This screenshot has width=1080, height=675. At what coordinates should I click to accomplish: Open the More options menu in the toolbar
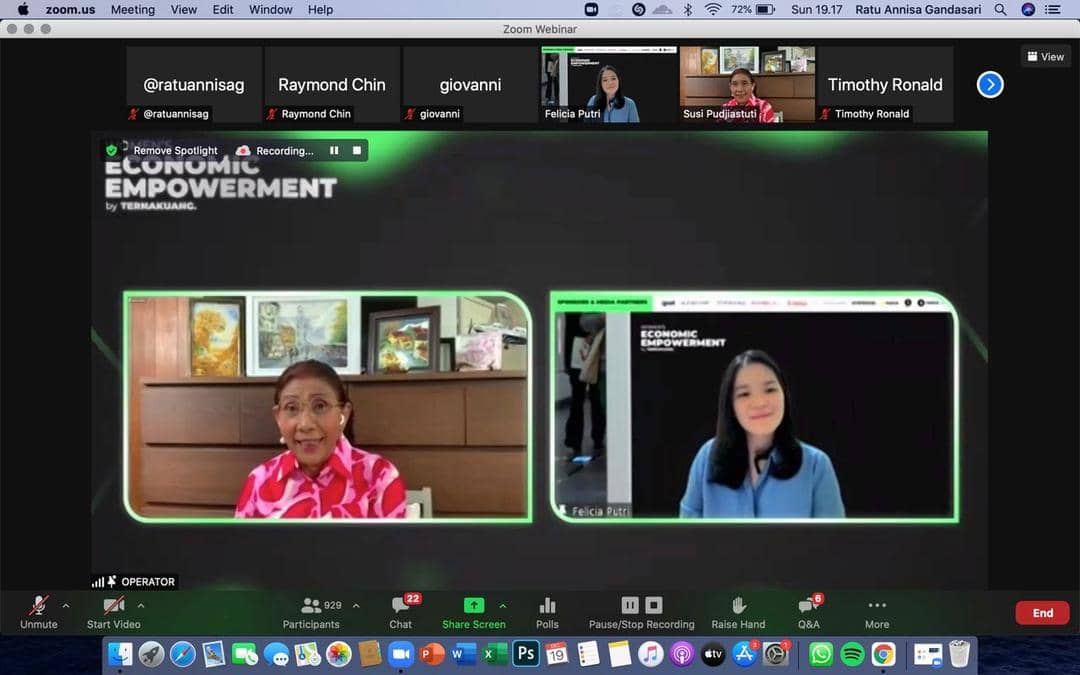(877, 606)
